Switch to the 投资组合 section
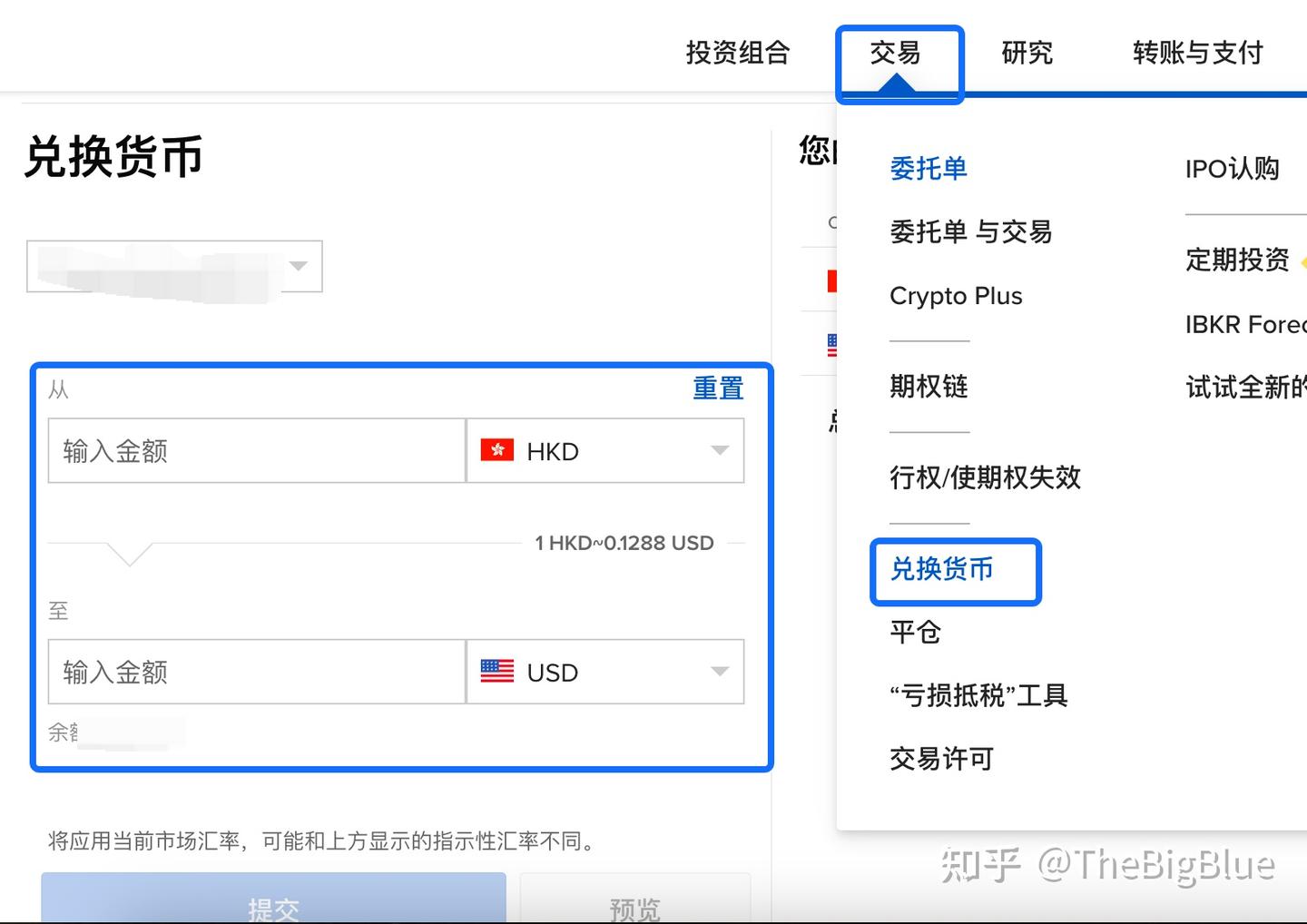Viewport: 1307px width, 924px height. coord(737,54)
